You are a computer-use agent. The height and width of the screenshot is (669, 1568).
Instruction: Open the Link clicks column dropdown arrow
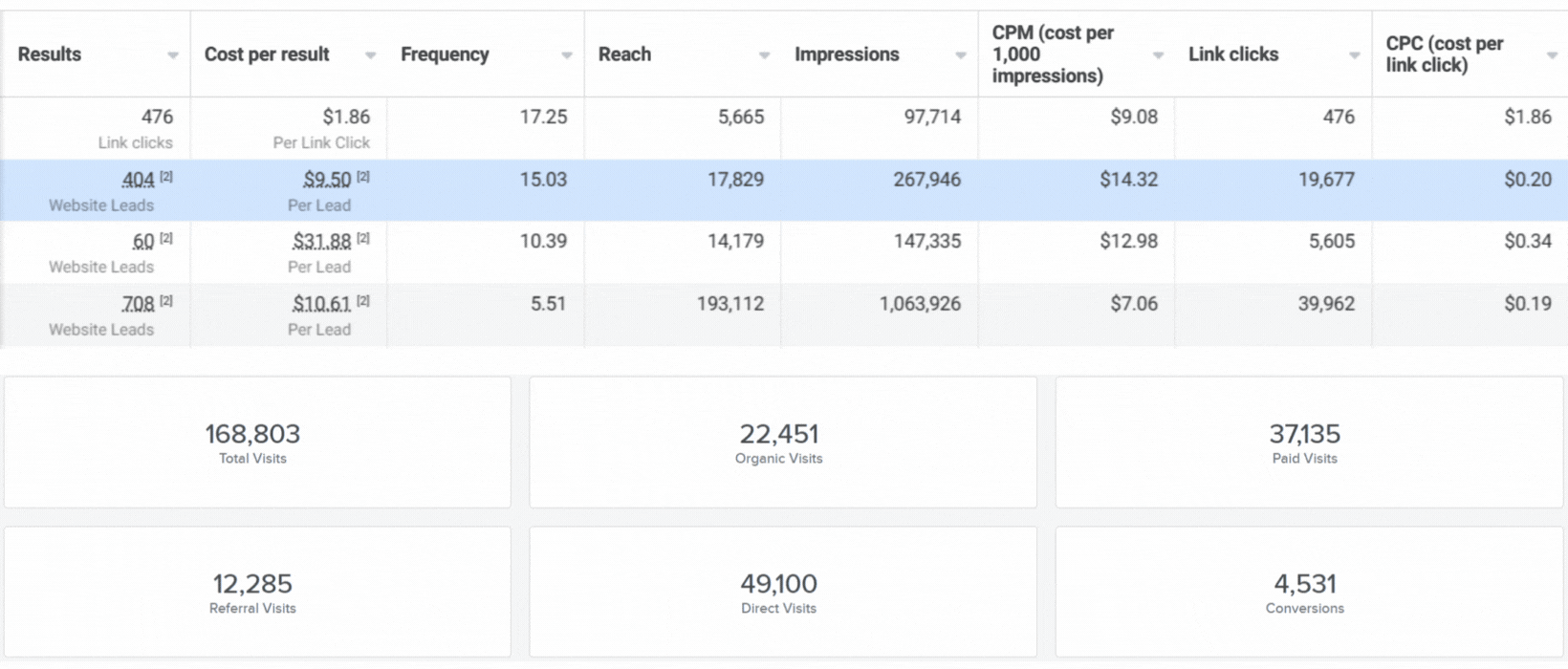(1355, 55)
